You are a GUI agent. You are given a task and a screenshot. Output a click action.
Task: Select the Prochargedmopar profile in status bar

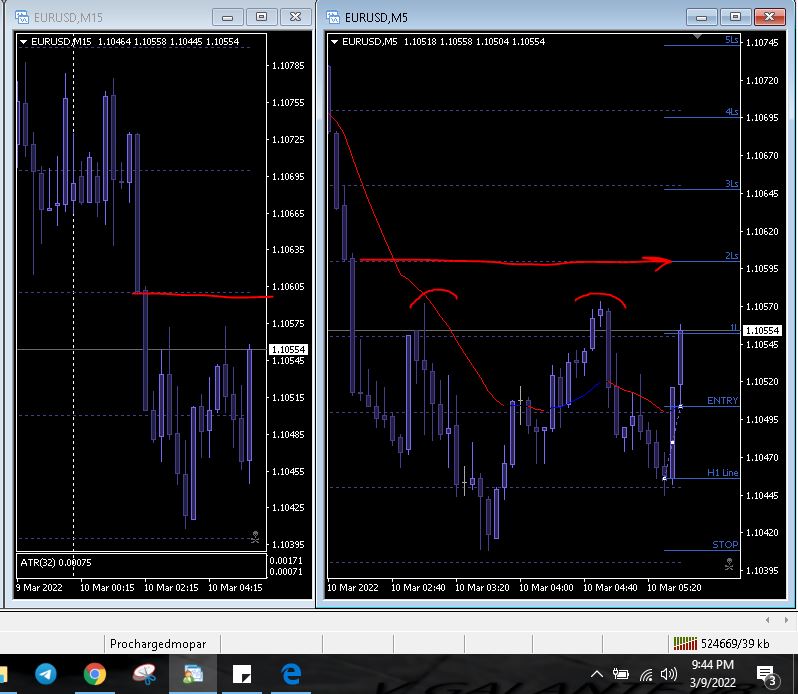click(x=158, y=644)
